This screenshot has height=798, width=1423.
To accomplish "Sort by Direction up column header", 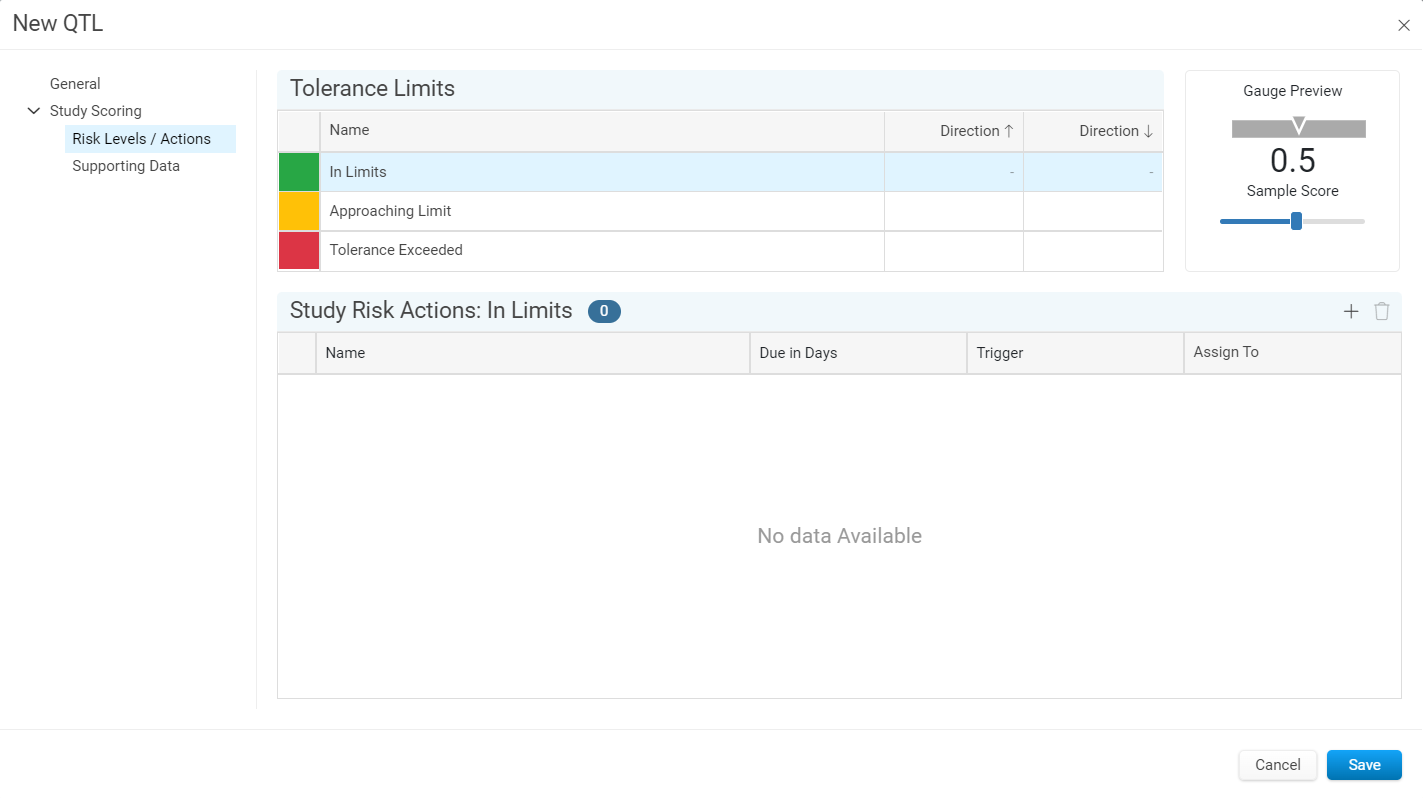I will 954,131.
